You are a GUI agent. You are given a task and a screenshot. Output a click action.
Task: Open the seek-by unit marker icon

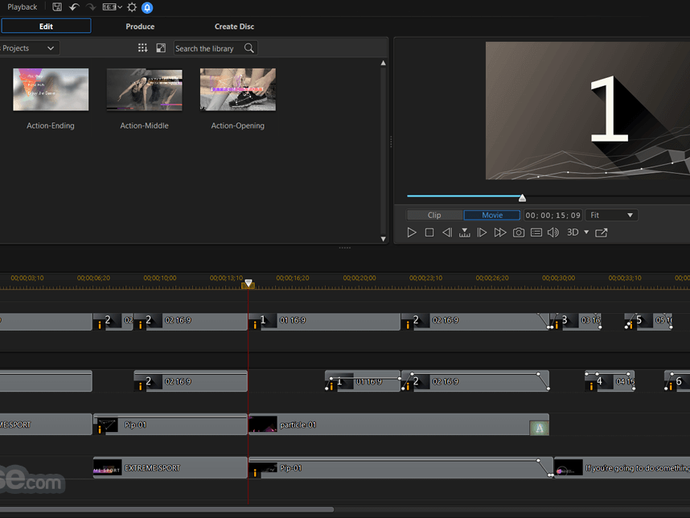coord(464,232)
